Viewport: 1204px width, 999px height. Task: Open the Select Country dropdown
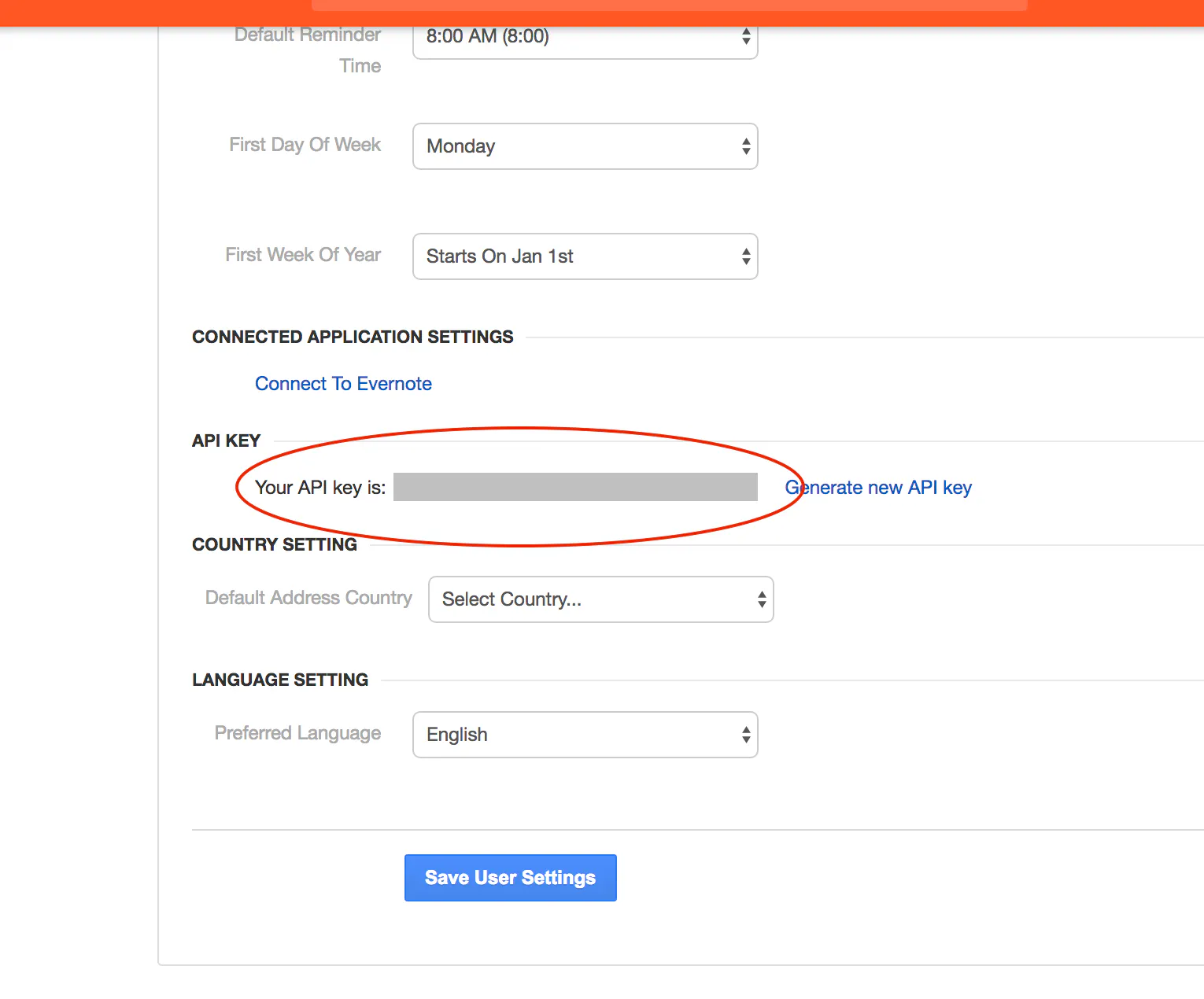(600, 599)
